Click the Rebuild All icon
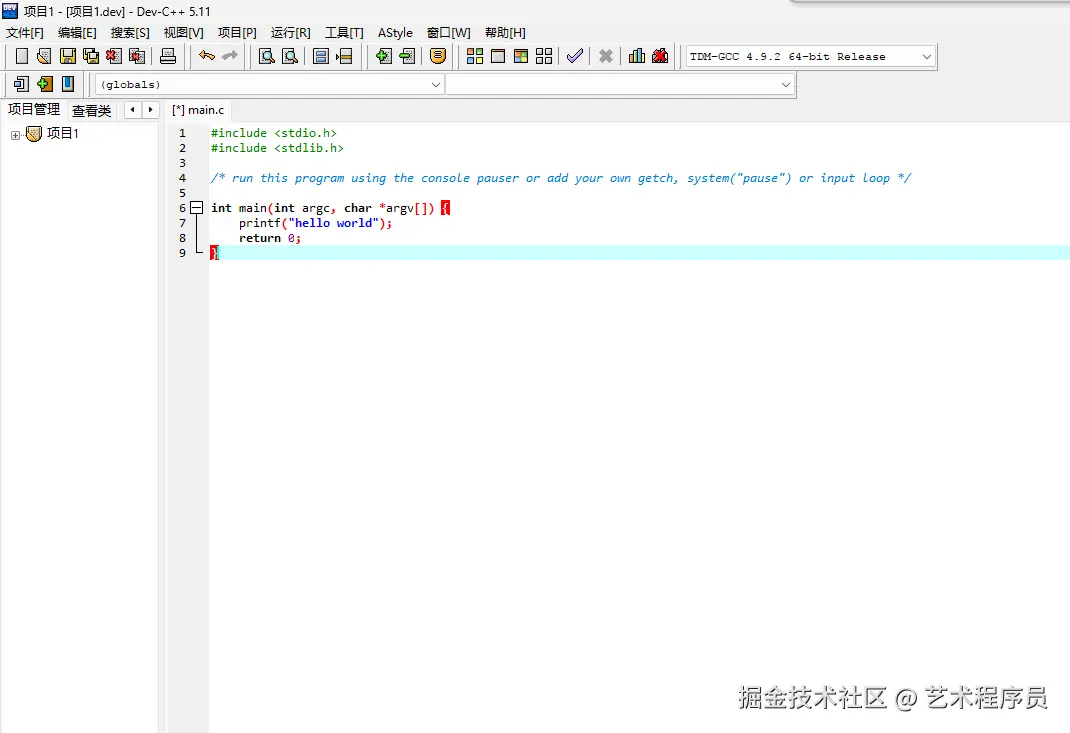 (x=544, y=56)
